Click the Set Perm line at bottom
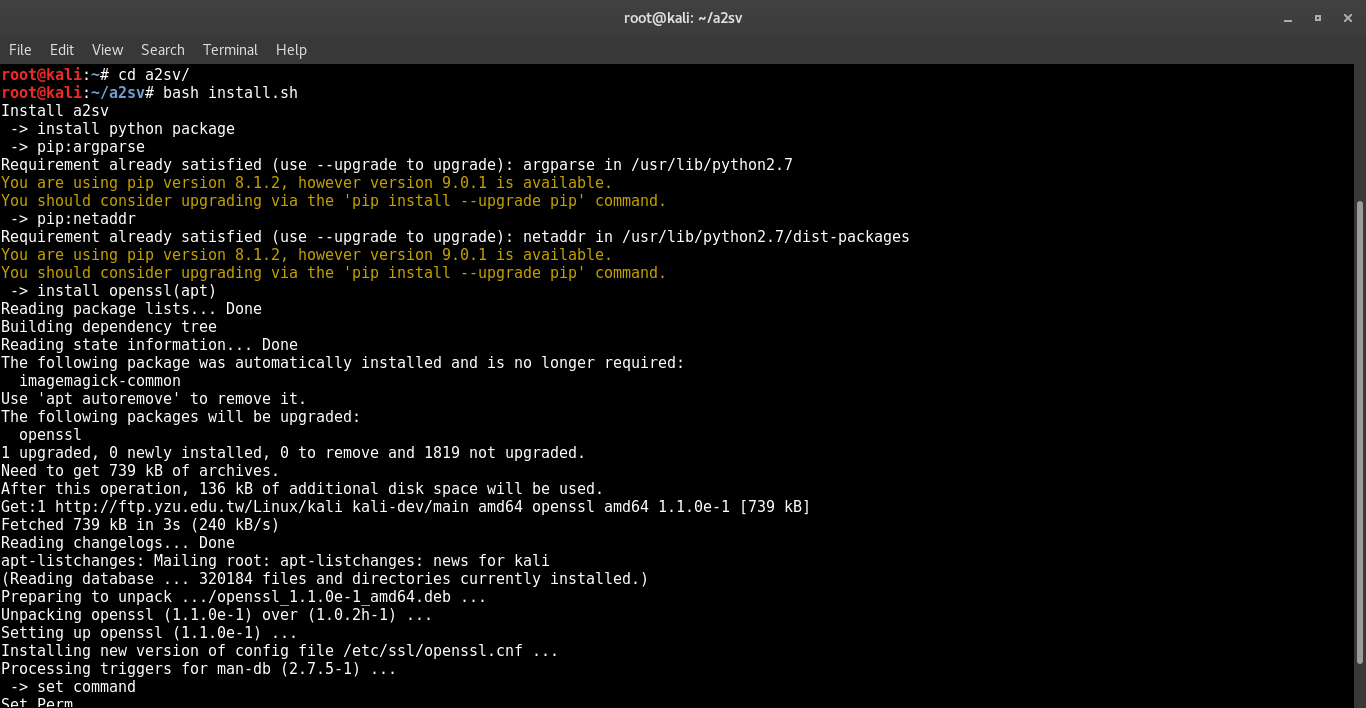Image resolution: width=1366 pixels, height=708 pixels. pyautogui.click(x=35, y=702)
